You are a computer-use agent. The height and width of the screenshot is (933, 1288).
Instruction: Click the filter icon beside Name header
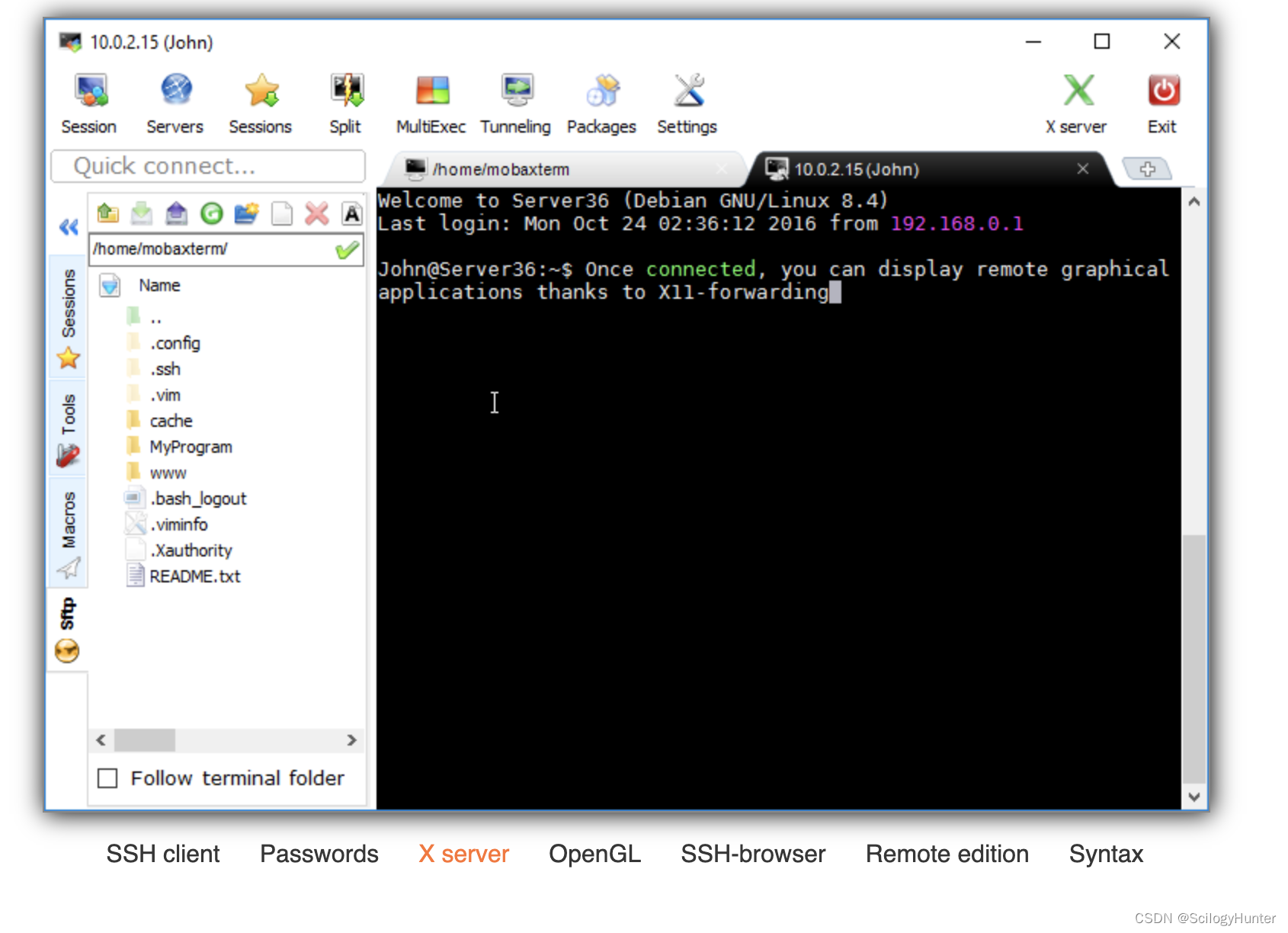click(110, 286)
